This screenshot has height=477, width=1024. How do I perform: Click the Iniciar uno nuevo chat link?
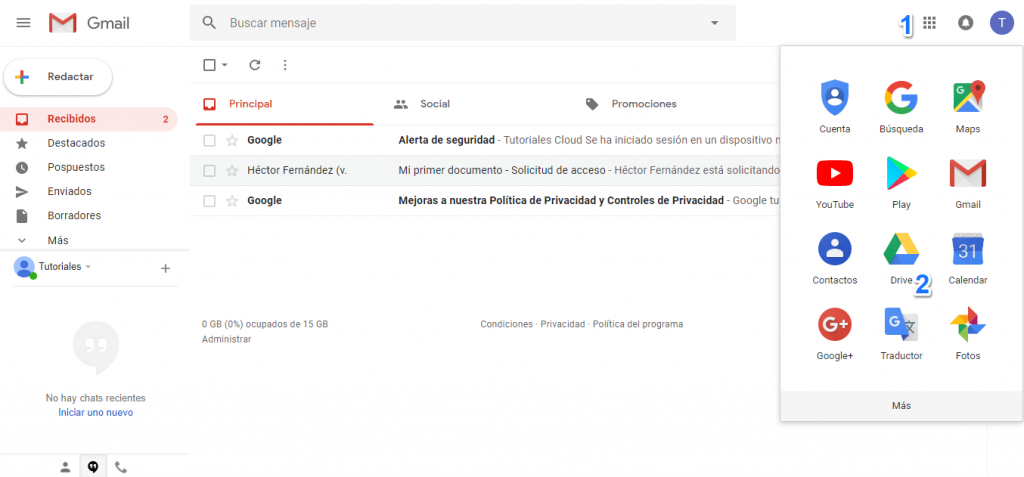[95, 412]
